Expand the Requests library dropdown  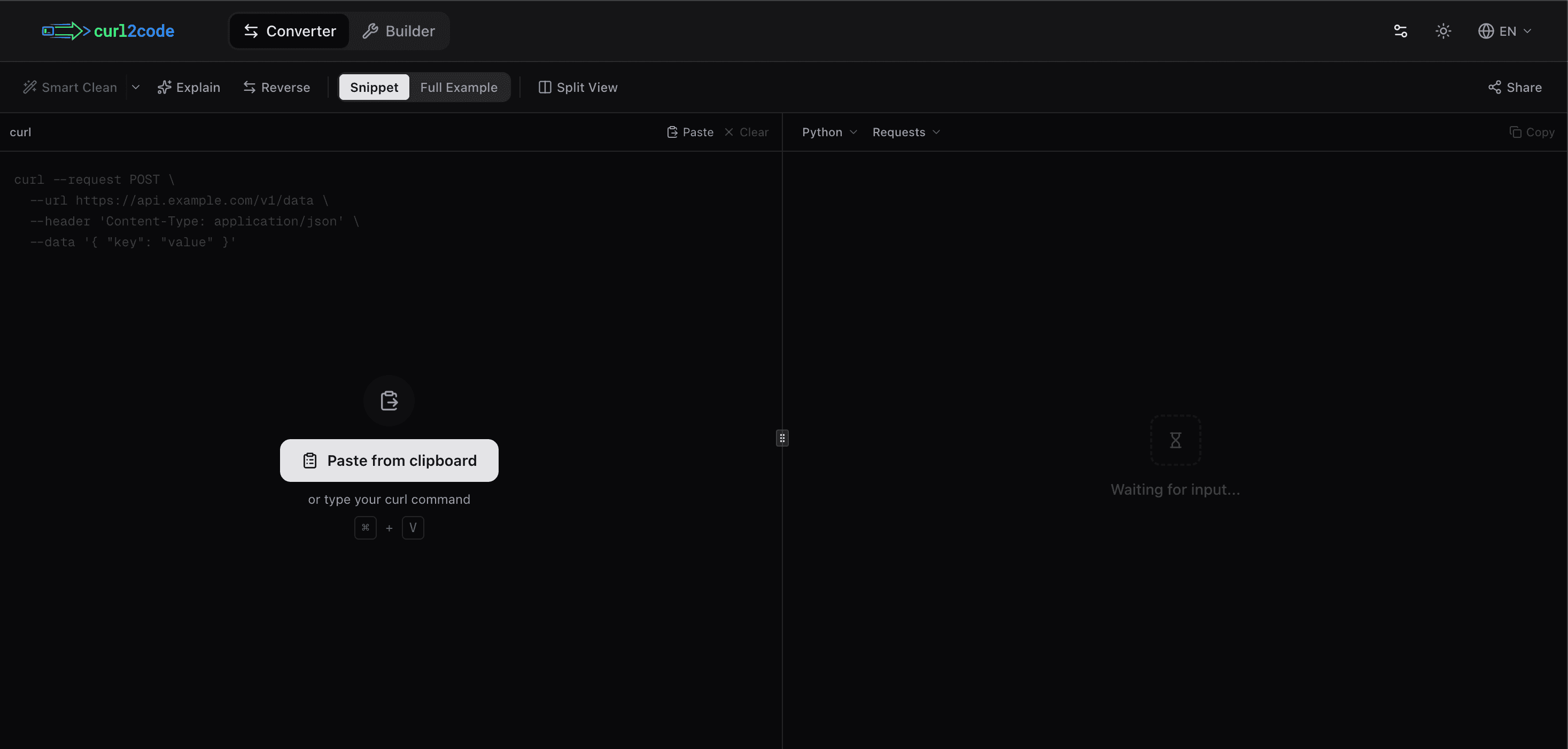[x=906, y=132]
